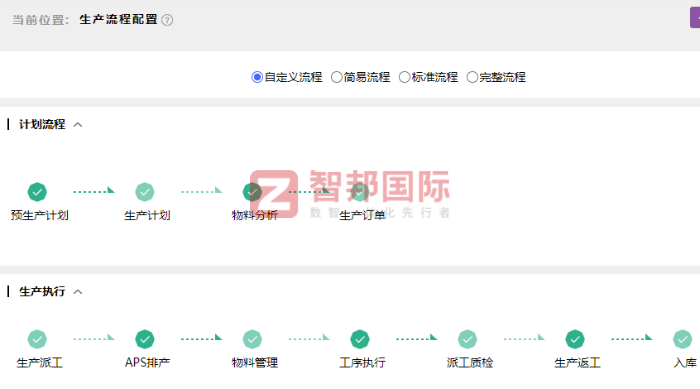This screenshot has height=389, width=700.
Task: Select the 完整流程 radio button
Action: click(472, 77)
